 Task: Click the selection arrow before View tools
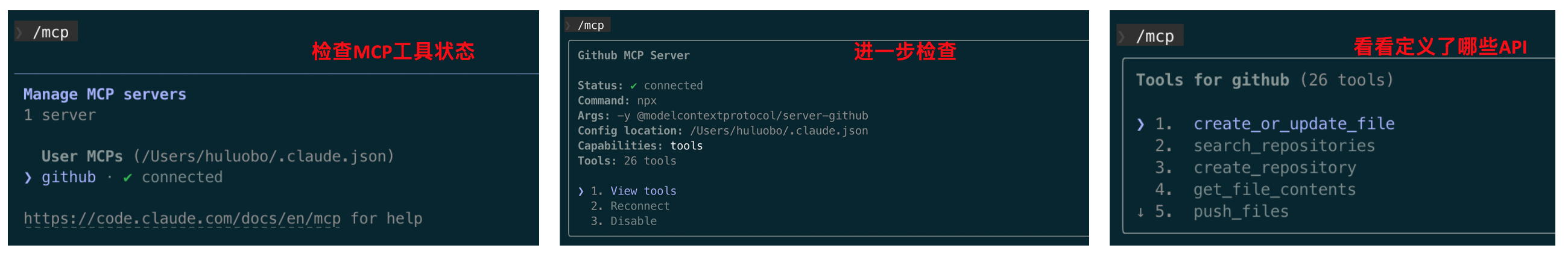point(581,191)
